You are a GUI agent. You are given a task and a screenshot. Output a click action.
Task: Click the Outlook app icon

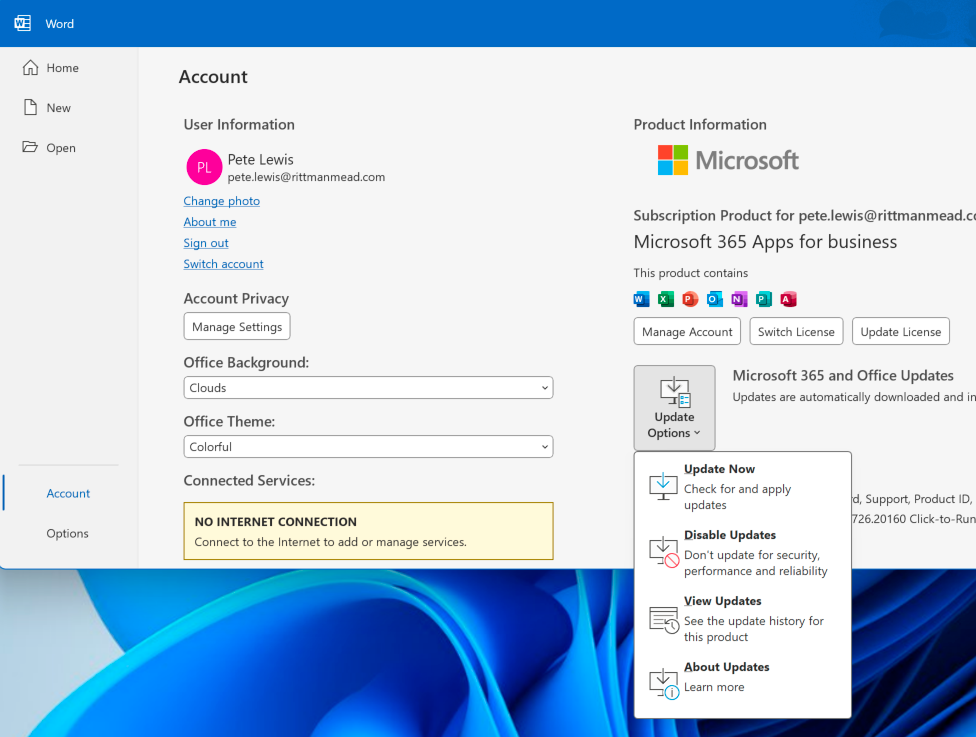point(715,299)
